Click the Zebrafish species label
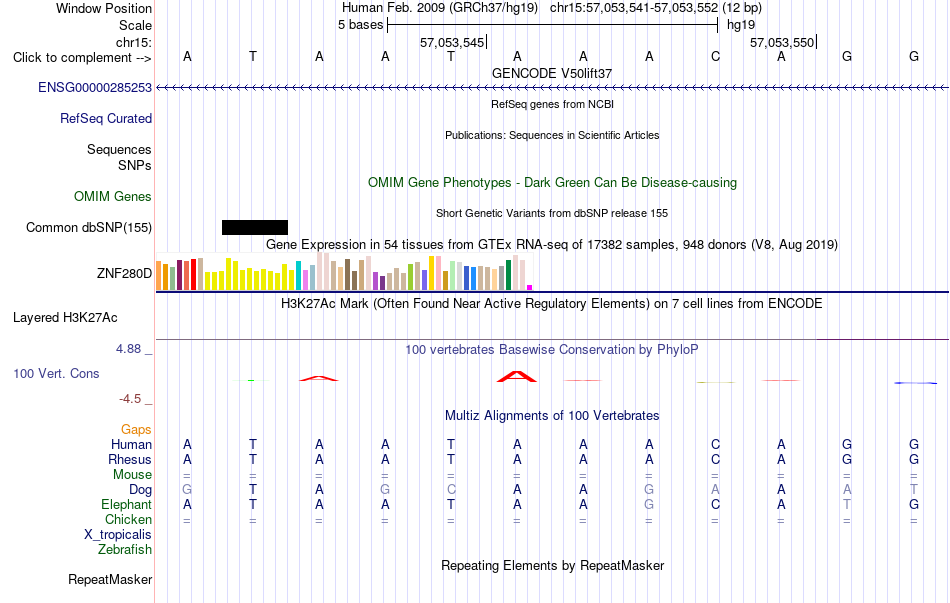Image resolution: width=950 pixels, height=603 pixels. point(125,550)
